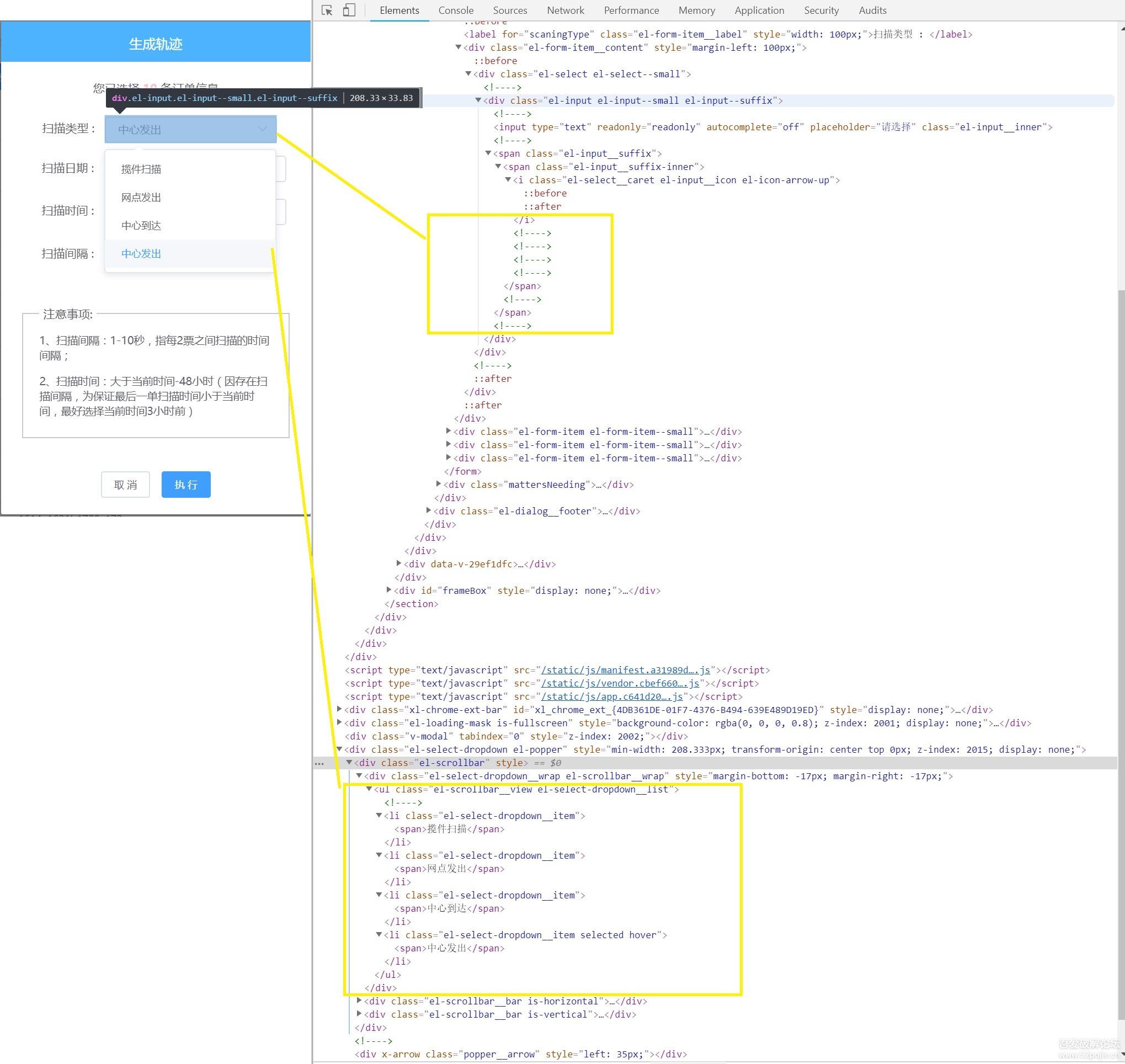This screenshot has height=1064, width=1125.
Task: Open the 扫描类型 select box showing 中心发出
Action: click(190, 129)
